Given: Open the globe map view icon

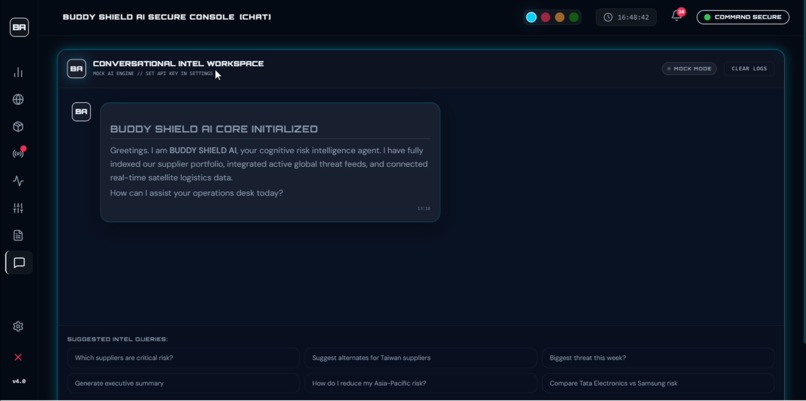Looking at the screenshot, I should (18, 99).
